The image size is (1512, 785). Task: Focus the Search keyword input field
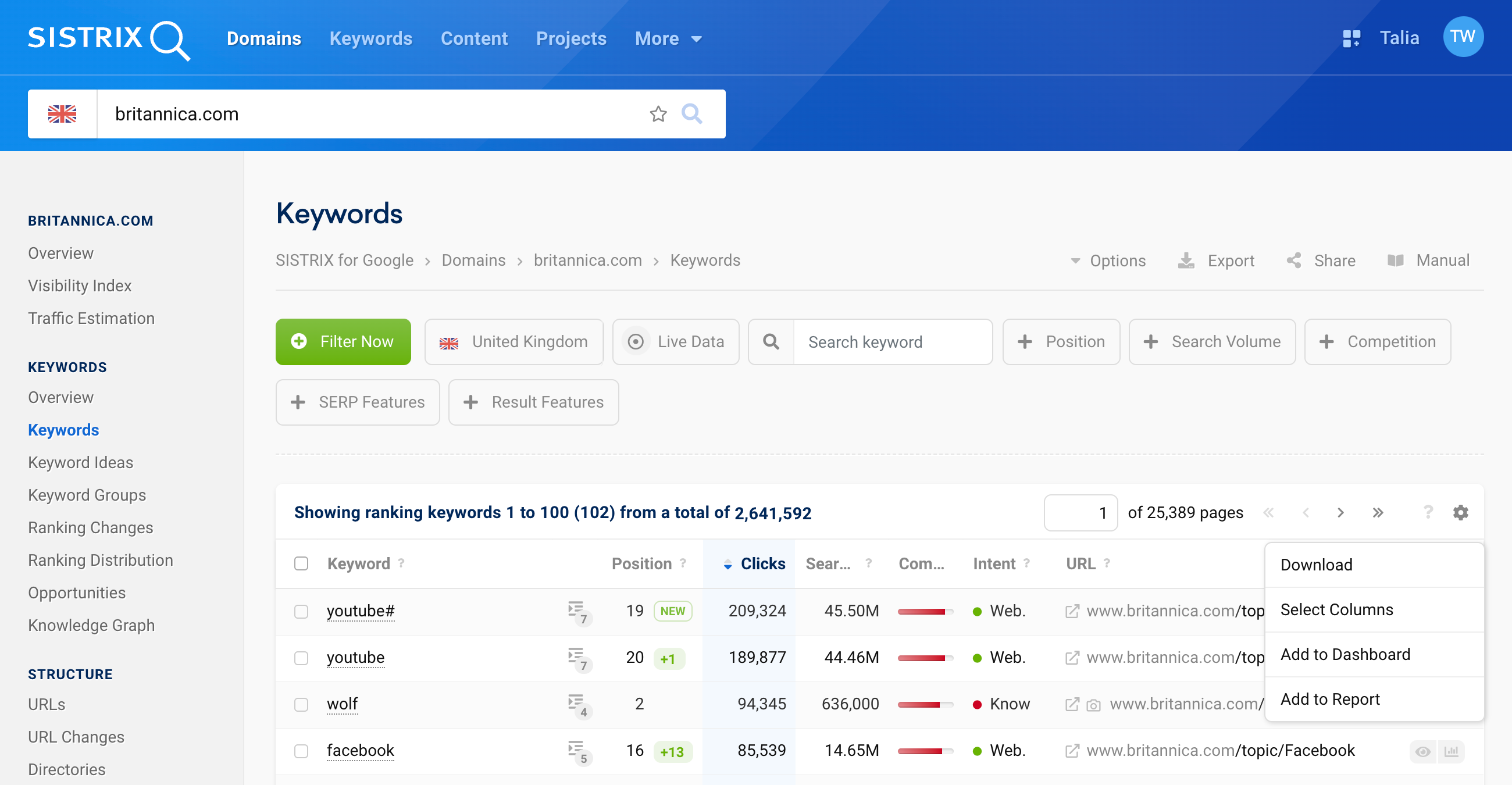click(893, 342)
